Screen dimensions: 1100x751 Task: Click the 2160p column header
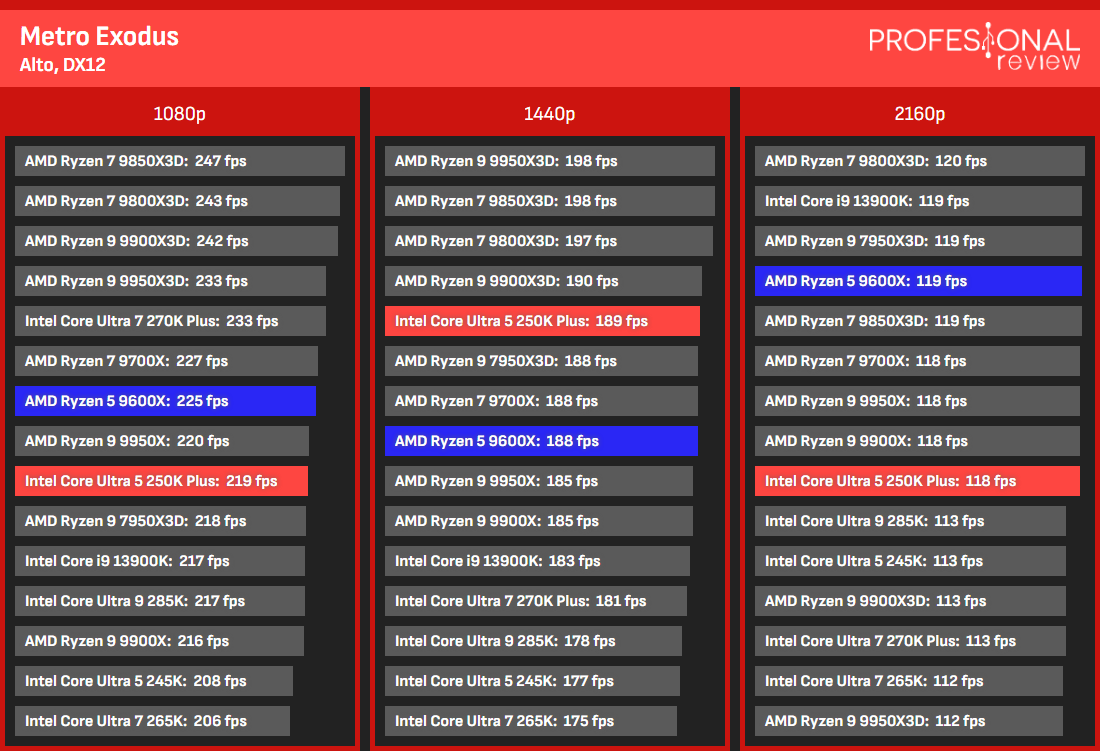(x=920, y=114)
